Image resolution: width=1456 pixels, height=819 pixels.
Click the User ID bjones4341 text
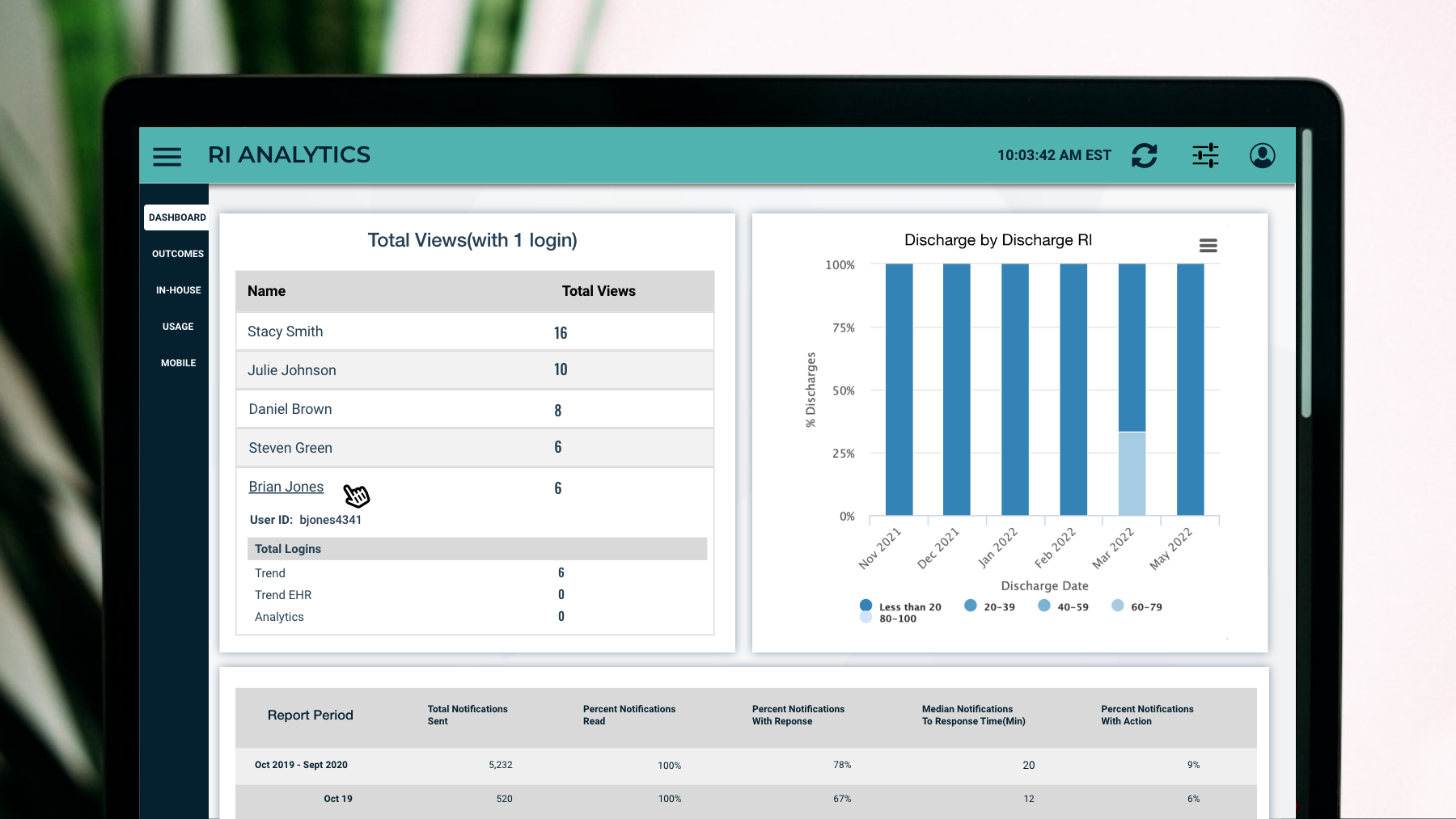pos(306,520)
